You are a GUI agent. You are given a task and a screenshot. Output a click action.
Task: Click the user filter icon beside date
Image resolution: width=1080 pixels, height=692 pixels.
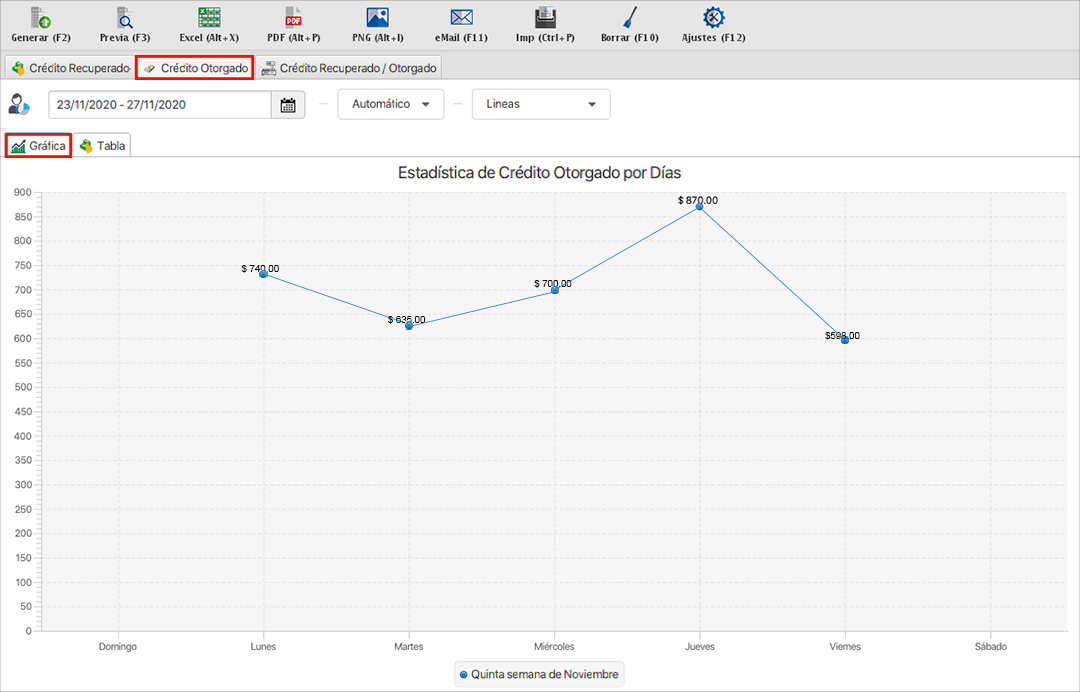pyautogui.click(x=19, y=104)
